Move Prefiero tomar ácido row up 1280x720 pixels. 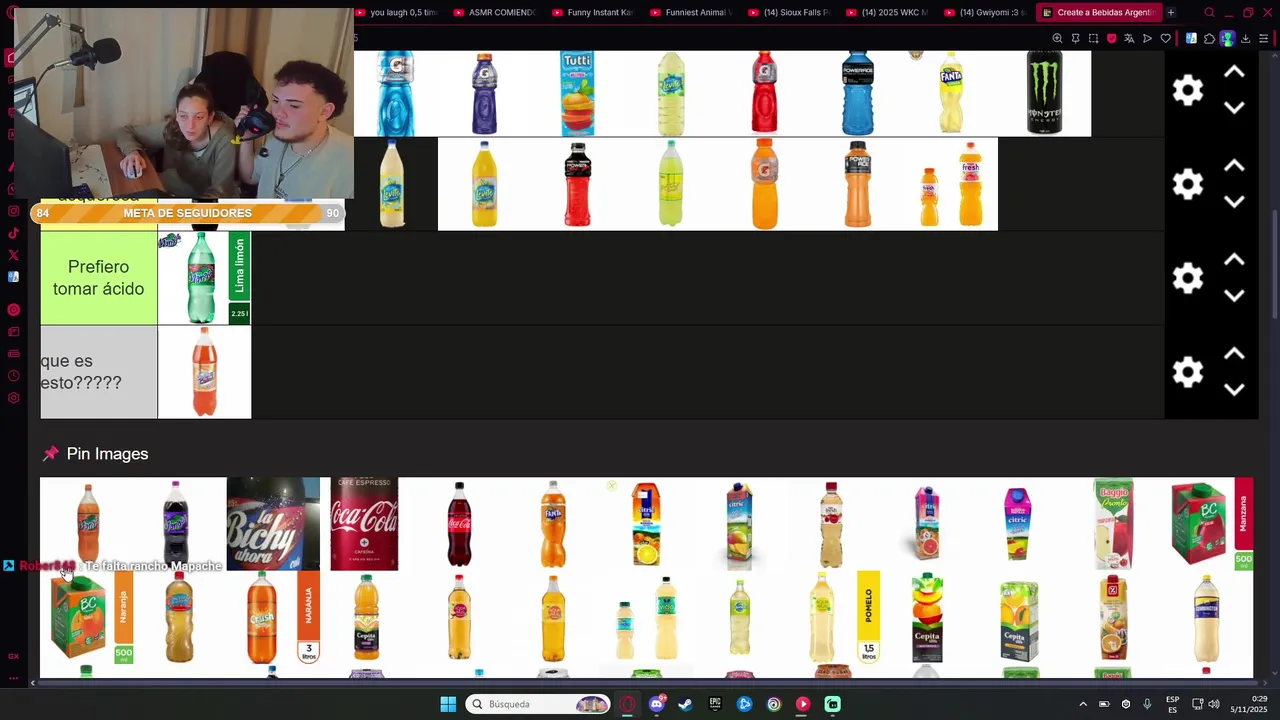1234,260
